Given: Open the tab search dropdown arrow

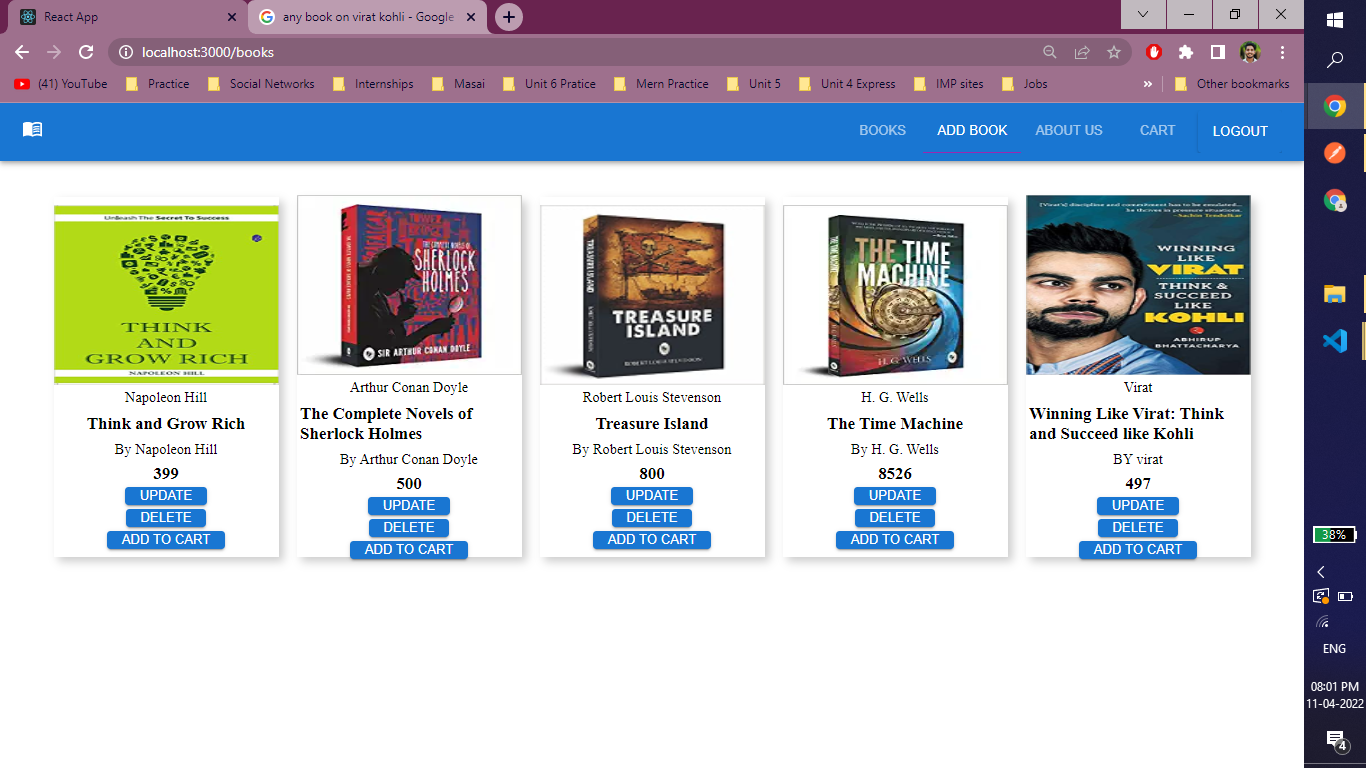Looking at the screenshot, I should point(1143,16).
